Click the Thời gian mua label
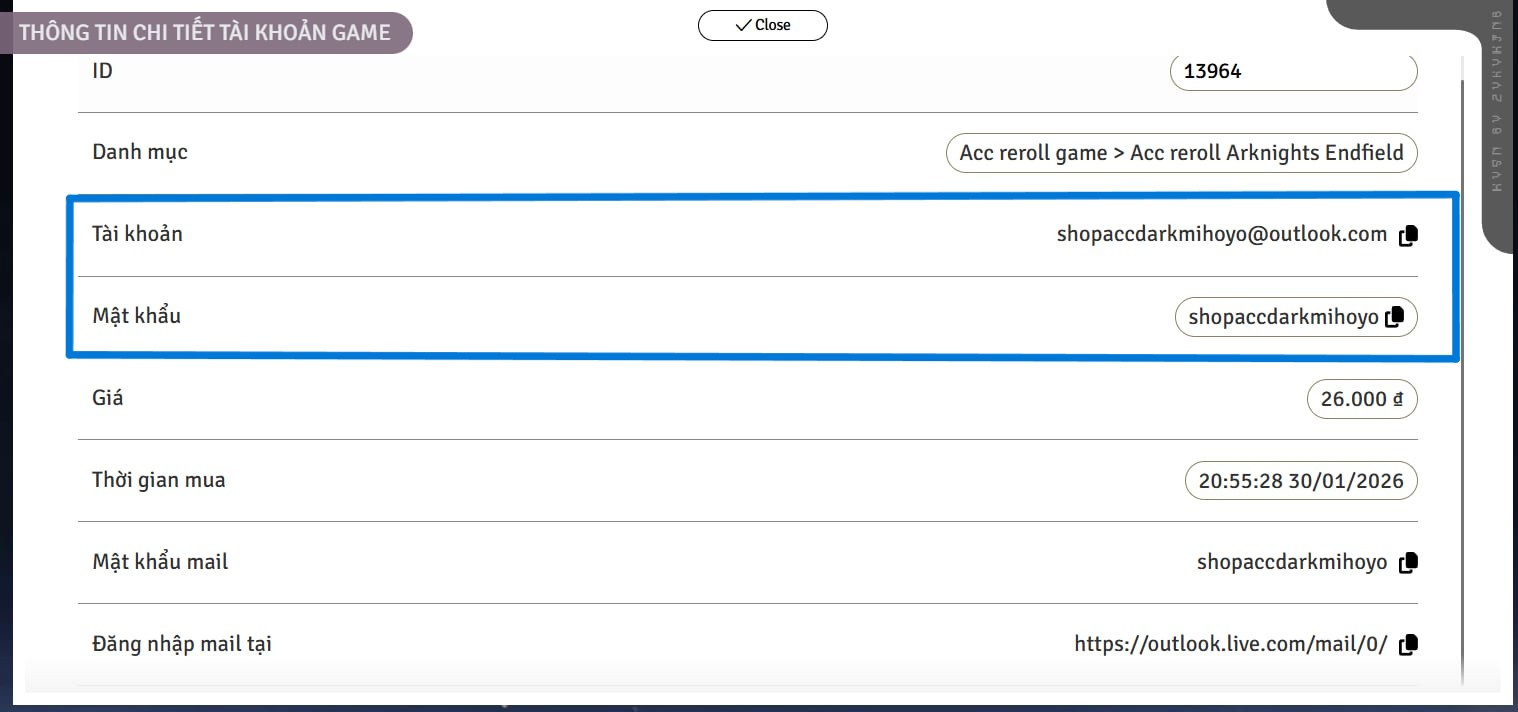This screenshot has width=1518, height=712. click(x=158, y=480)
